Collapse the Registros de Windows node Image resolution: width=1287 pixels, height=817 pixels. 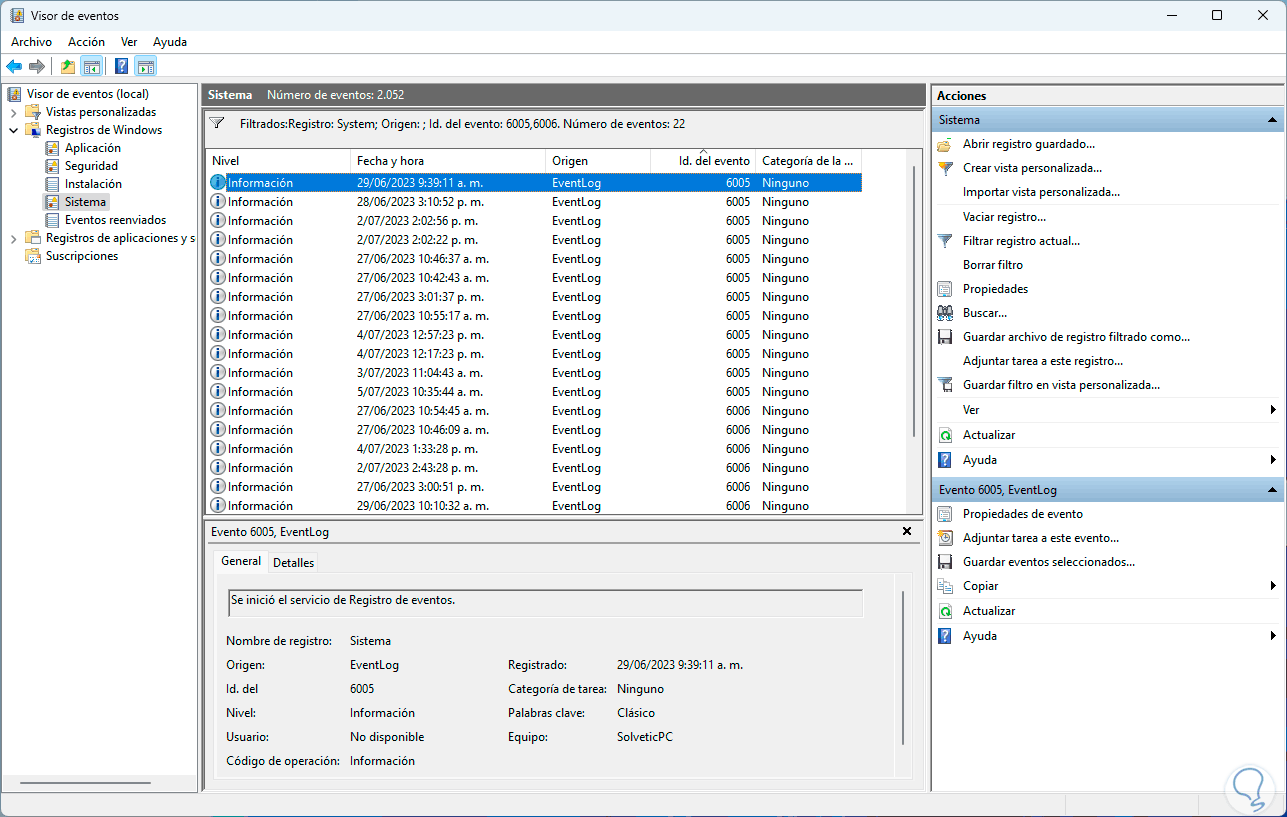tap(14, 130)
